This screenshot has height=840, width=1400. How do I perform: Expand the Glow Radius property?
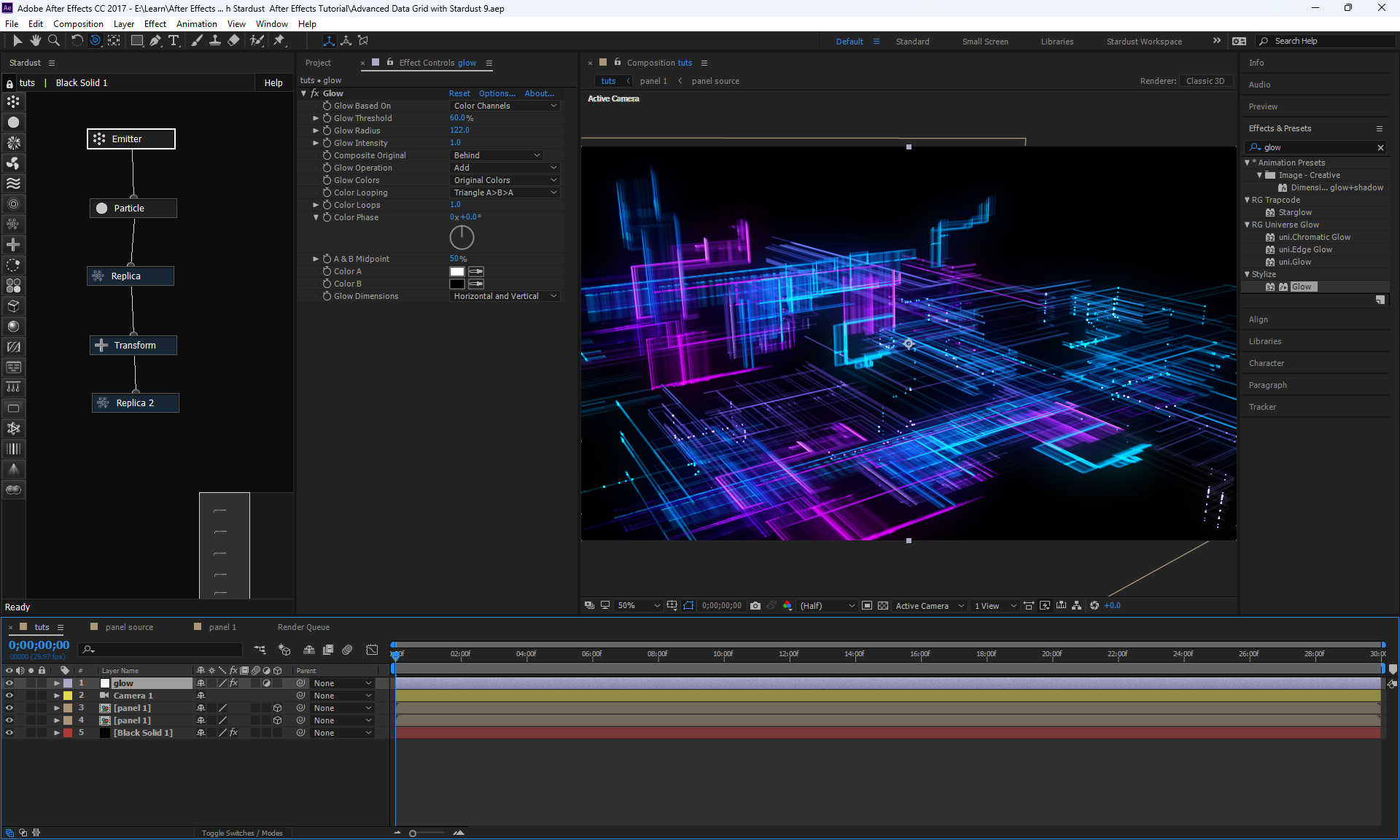[316, 131]
